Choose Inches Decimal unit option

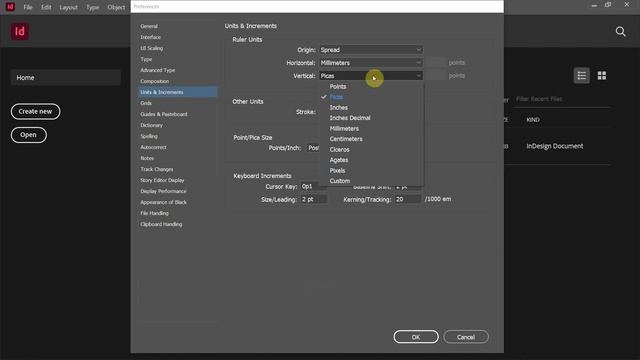(350, 118)
